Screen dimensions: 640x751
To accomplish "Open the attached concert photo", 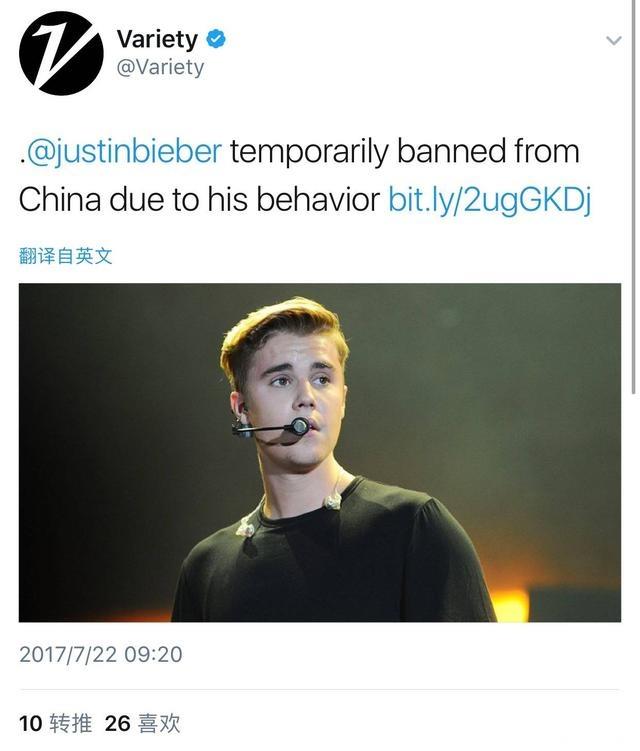I will click(x=320, y=453).
